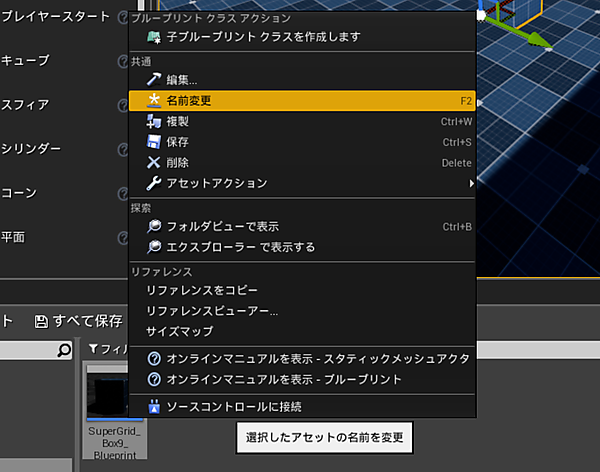Click the help icon beside プレイヤースタート
Viewport: 600px width, 472px height.
(x=122, y=17)
